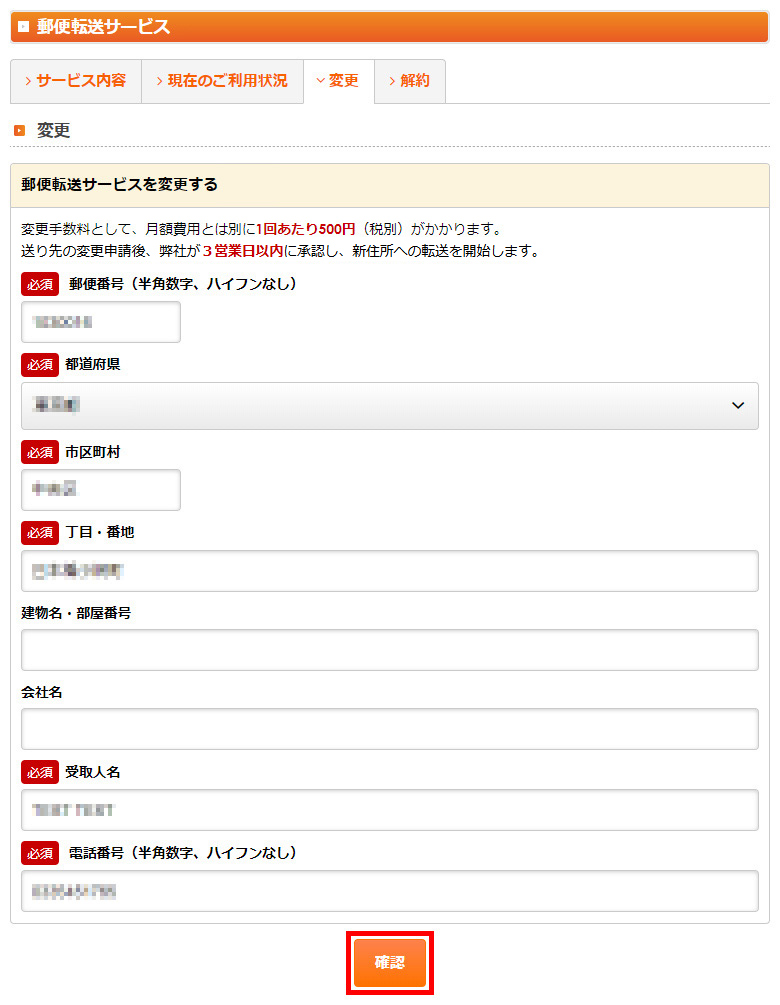Click the orange square icon beside 変更 heading
This screenshot has width=780, height=1005.
click(20, 131)
